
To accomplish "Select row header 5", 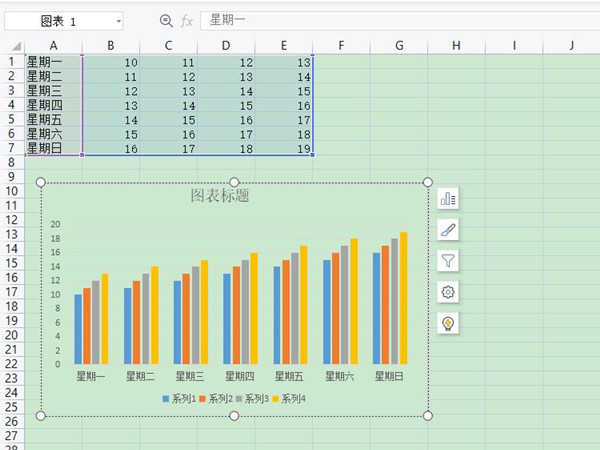I will (x=12, y=119).
